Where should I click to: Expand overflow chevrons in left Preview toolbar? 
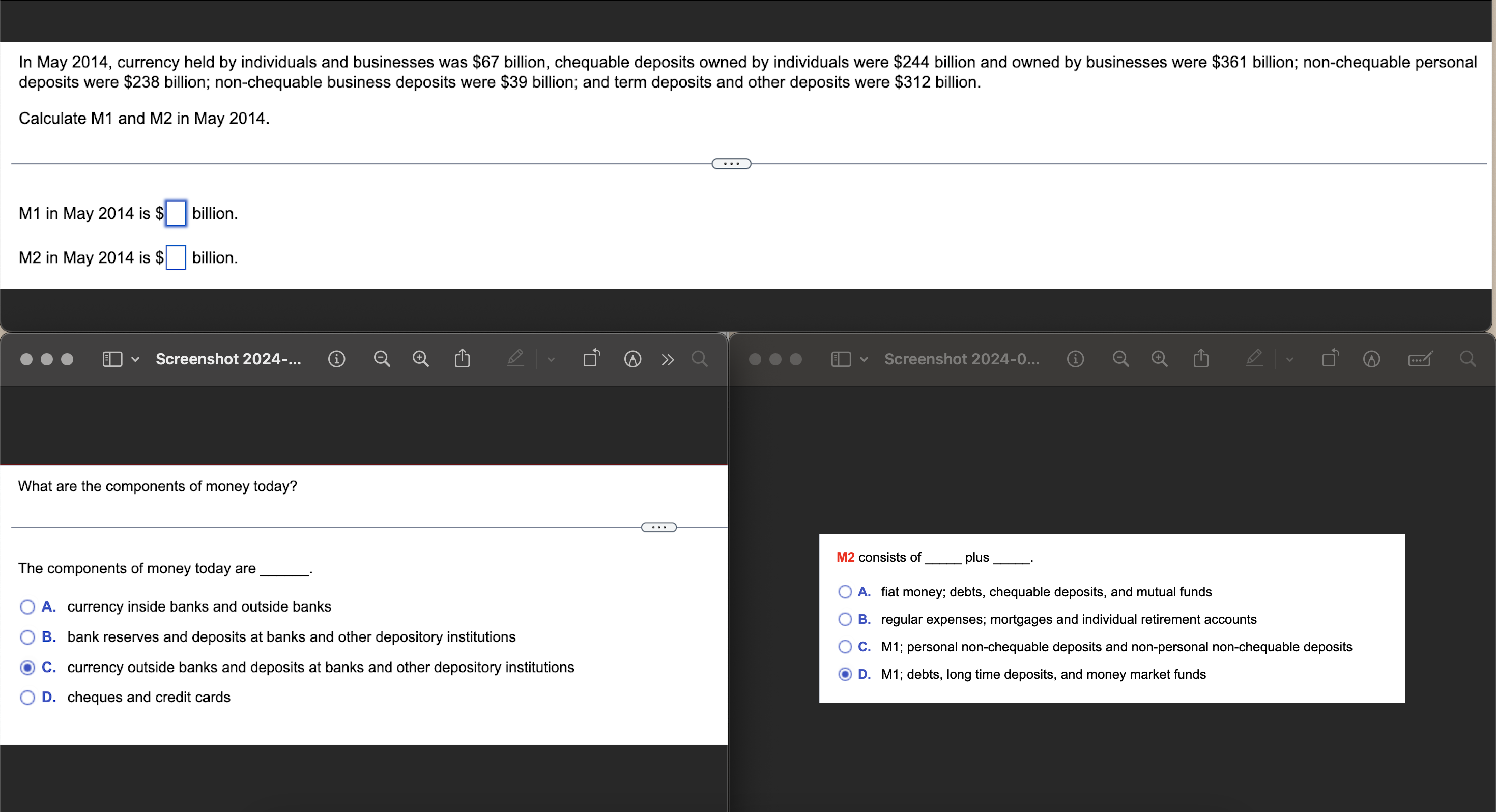pos(668,360)
